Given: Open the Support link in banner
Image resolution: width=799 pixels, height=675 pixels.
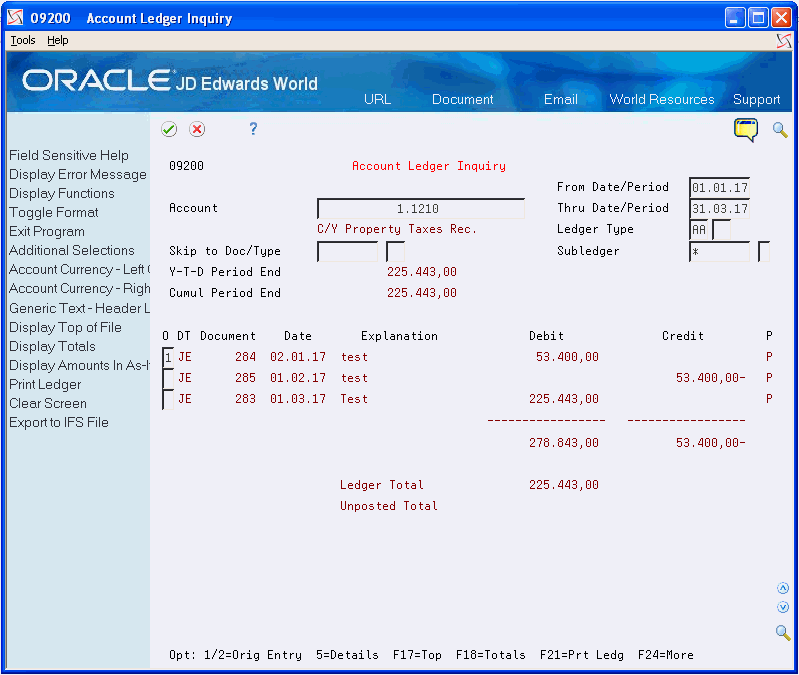Looking at the screenshot, I should [756, 99].
